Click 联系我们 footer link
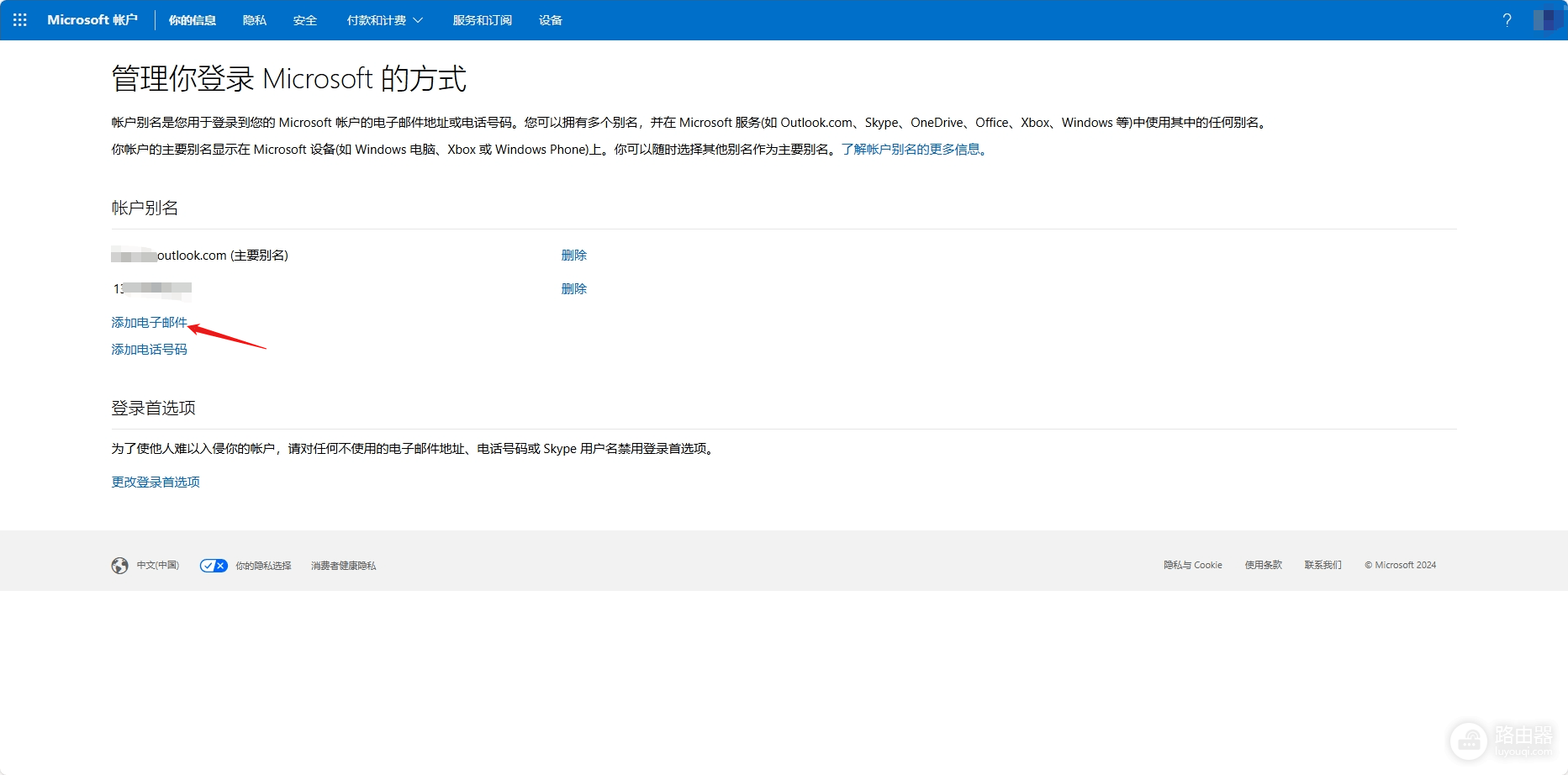This screenshot has width=1568, height=775. (1323, 565)
